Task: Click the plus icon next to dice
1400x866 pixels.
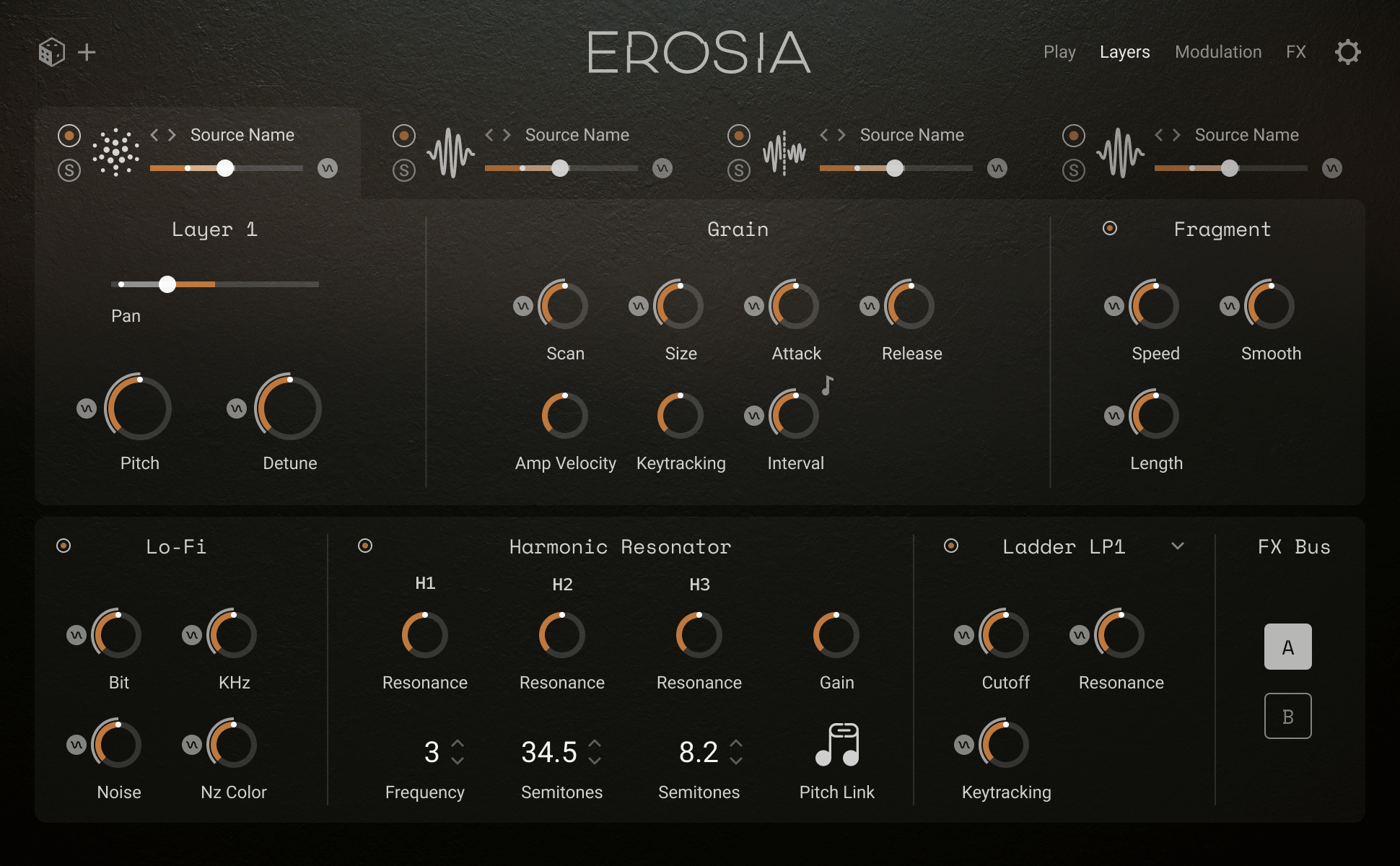Action: coord(87,52)
